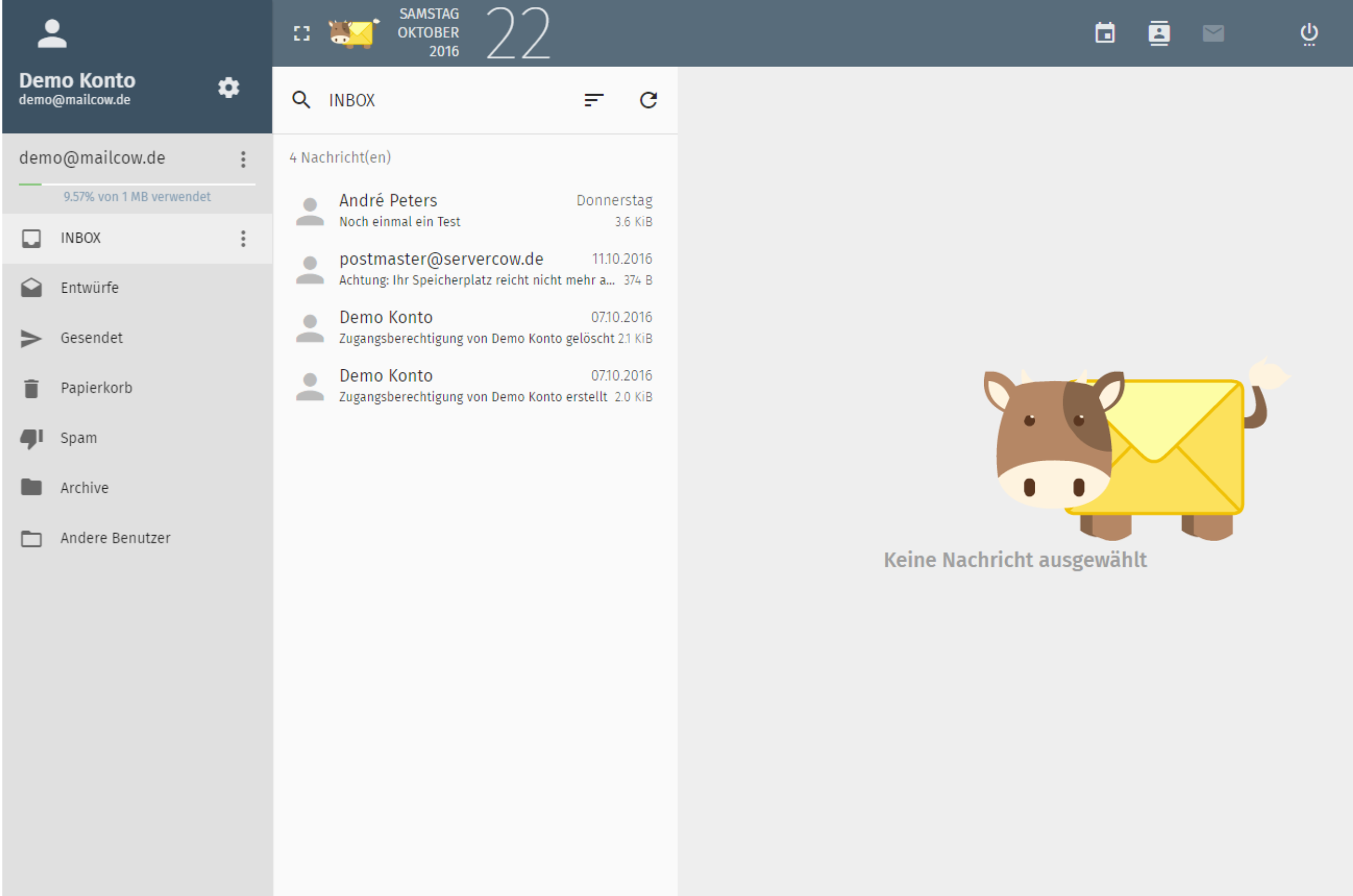
Task: Check the storage quota progress bar
Action: pos(136,184)
